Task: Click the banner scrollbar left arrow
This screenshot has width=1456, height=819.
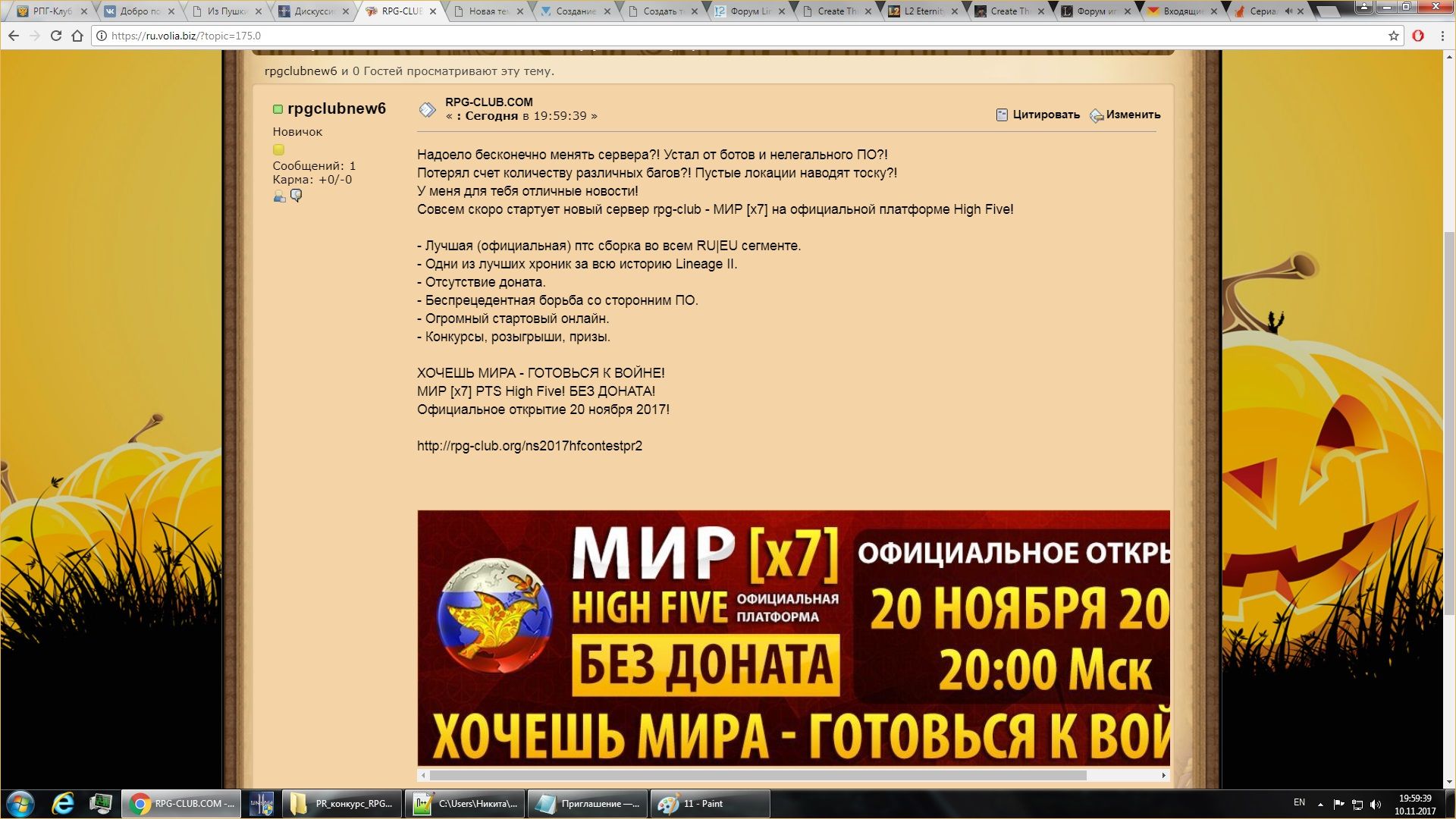Action: pyautogui.click(x=423, y=776)
